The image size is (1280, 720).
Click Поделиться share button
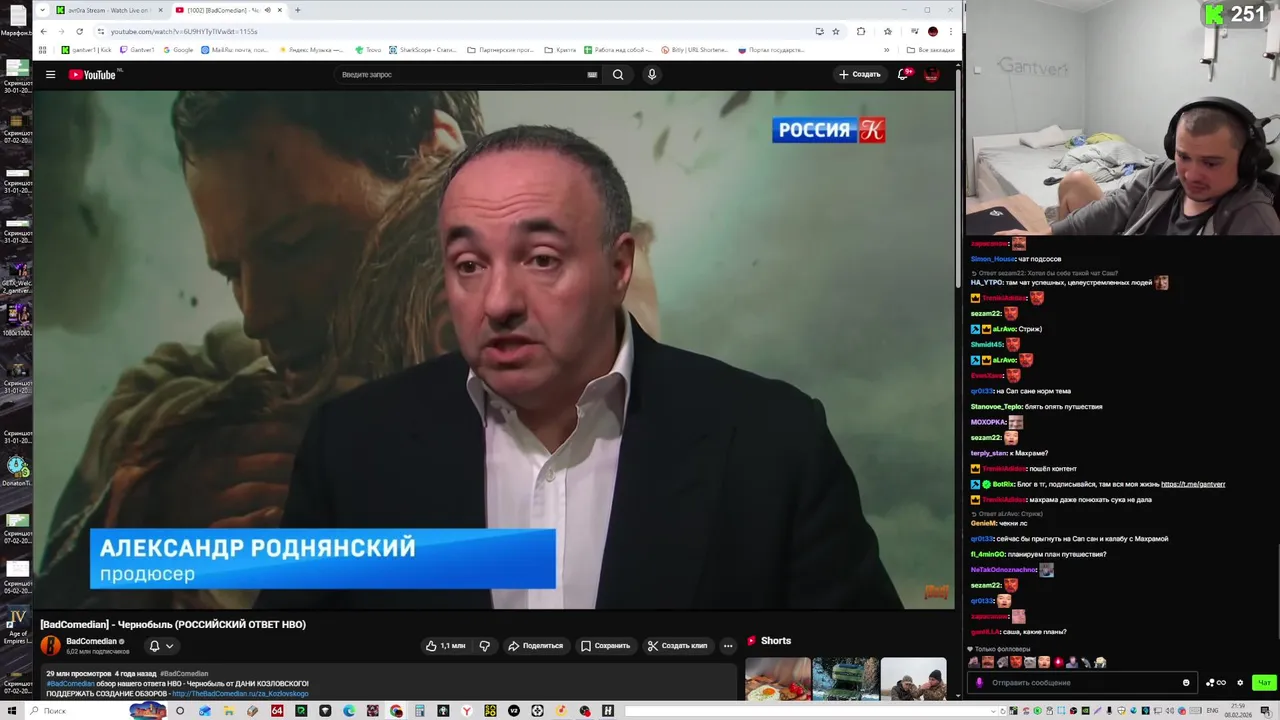pyautogui.click(x=536, y=646)
